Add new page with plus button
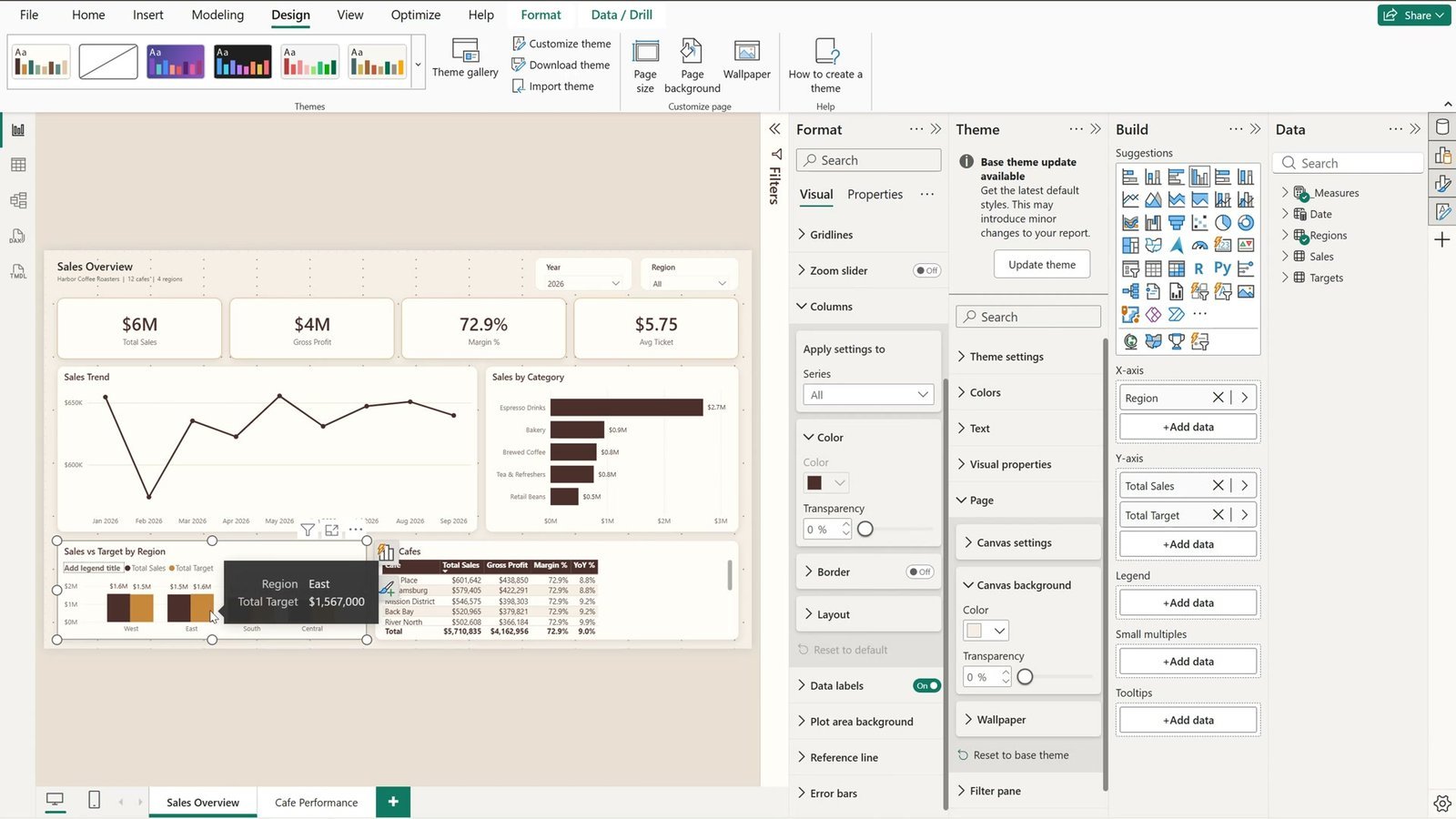 click(x=393, y=802)
